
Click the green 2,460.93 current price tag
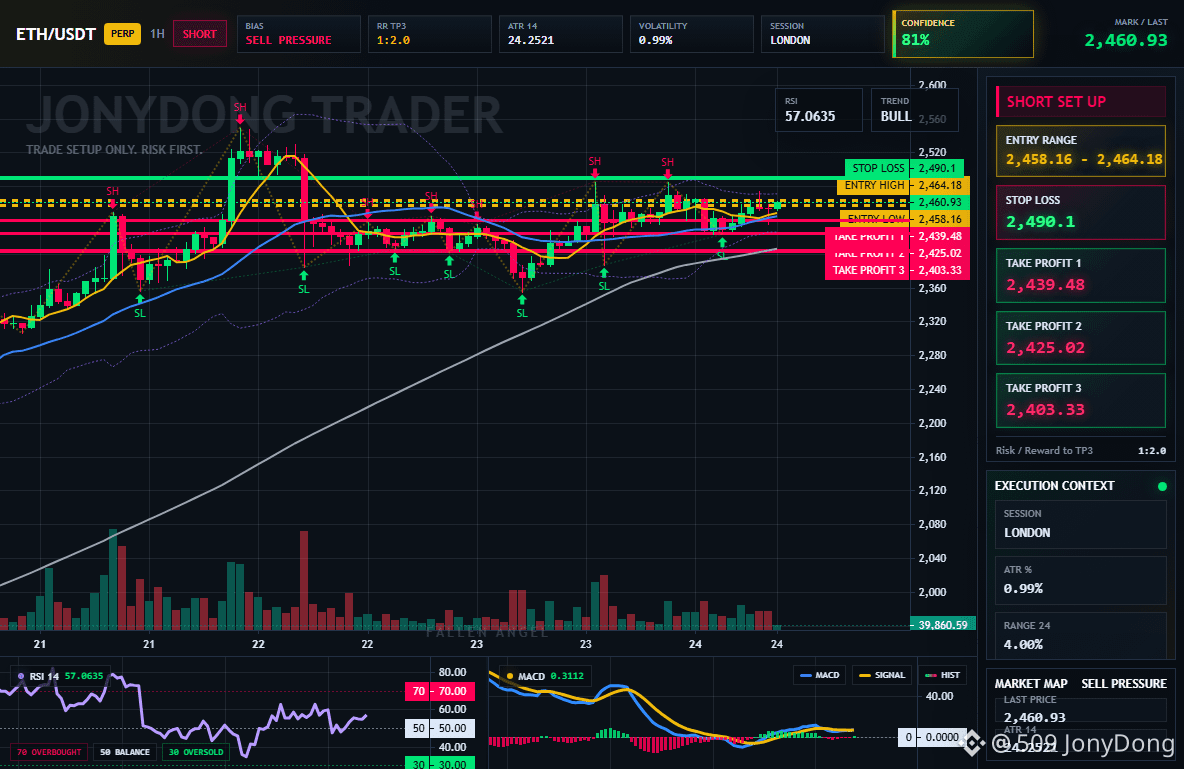coord(940,202)
